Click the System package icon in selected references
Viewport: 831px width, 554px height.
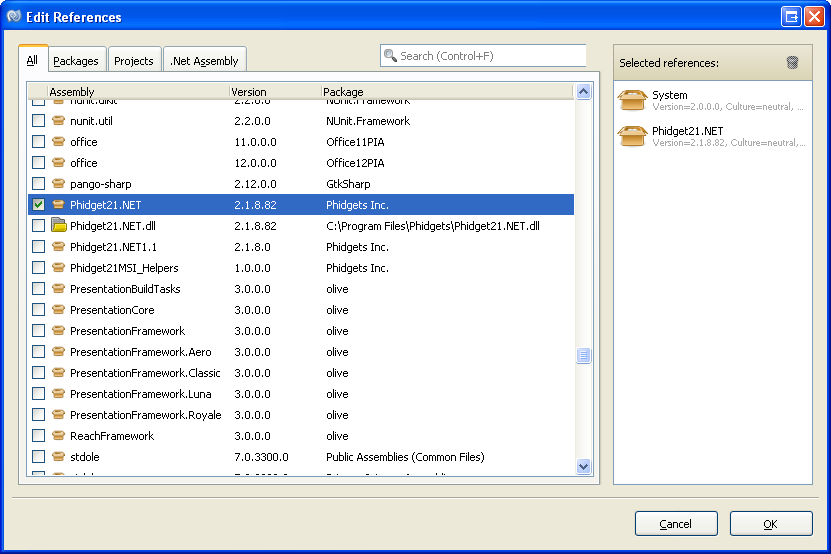[632, 100]
